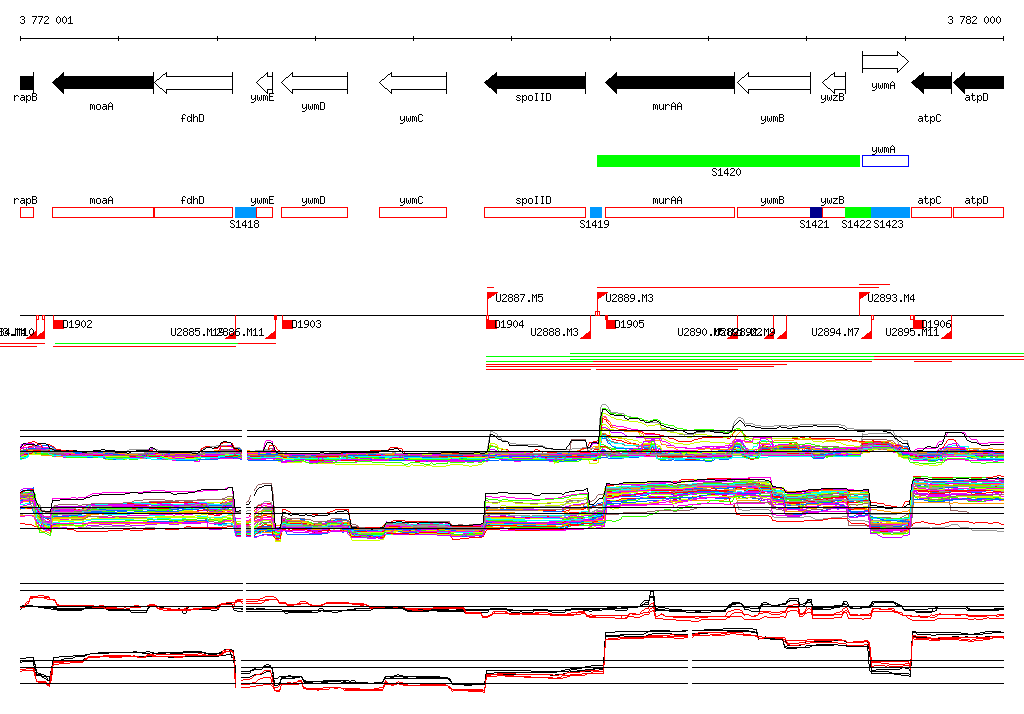Click the black rapB gene block in top track
The image size is (1024, 714).
[27, 83]
